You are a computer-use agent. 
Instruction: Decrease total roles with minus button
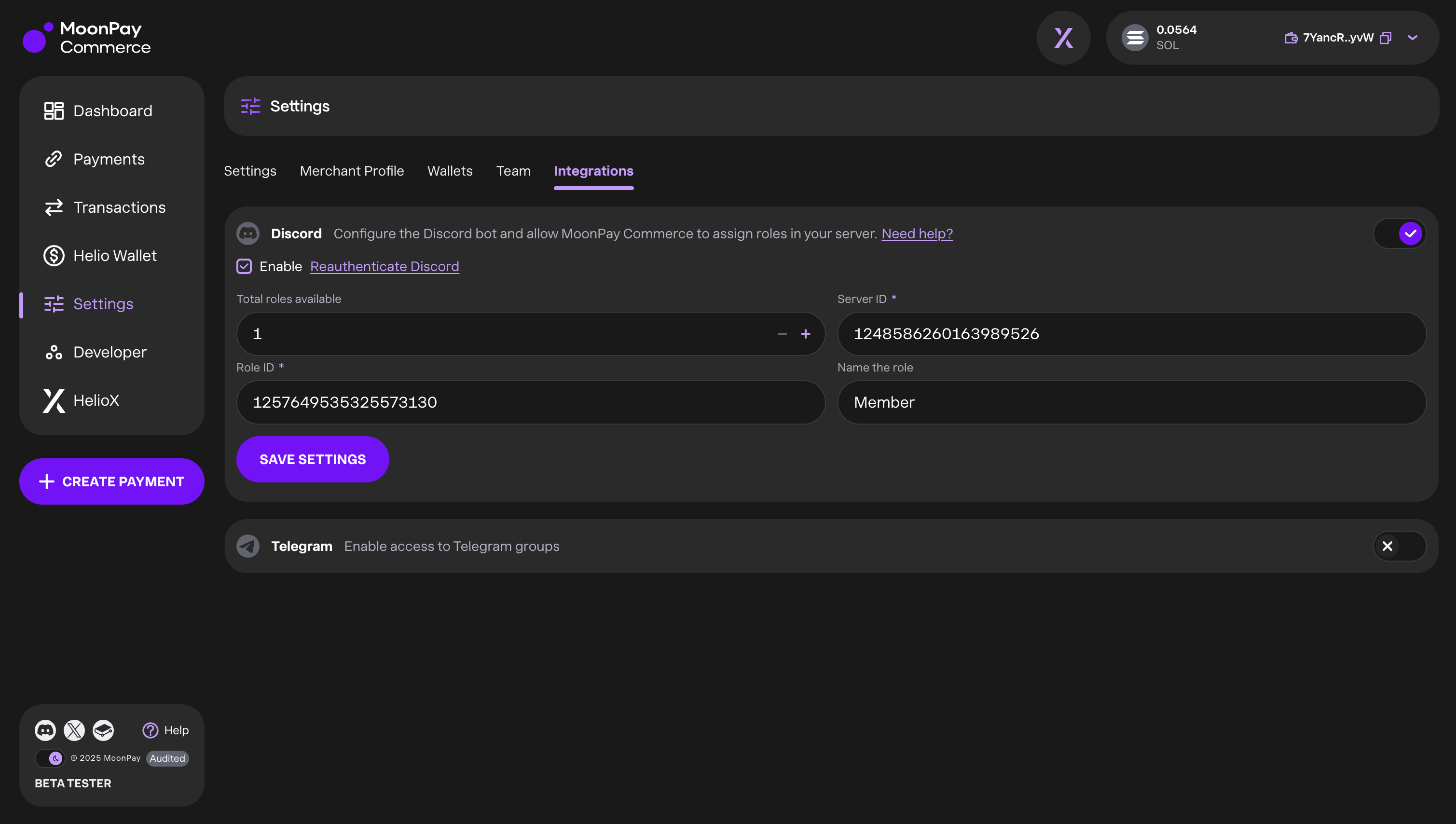click(782, 334)
